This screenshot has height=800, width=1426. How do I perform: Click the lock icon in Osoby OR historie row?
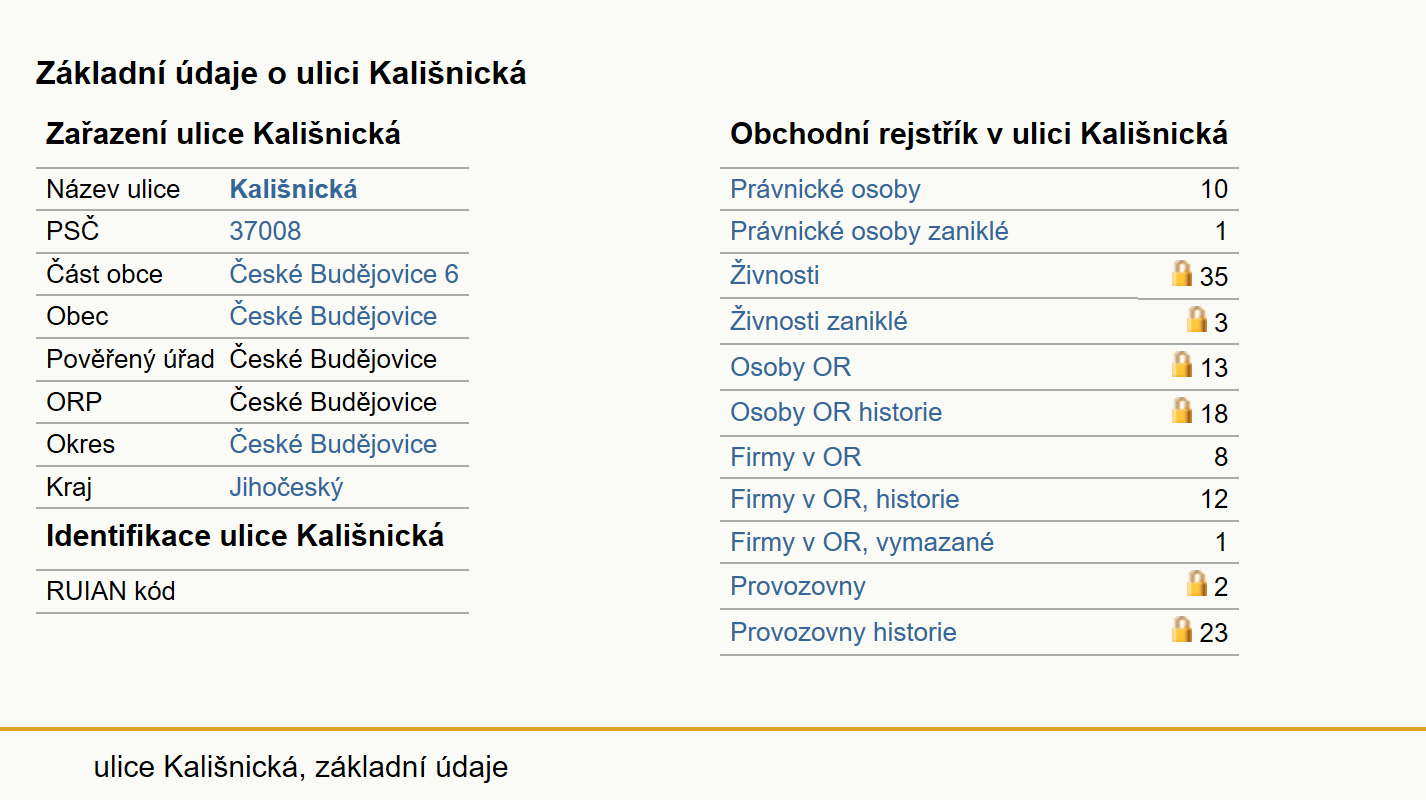[x=1182, y=410]
